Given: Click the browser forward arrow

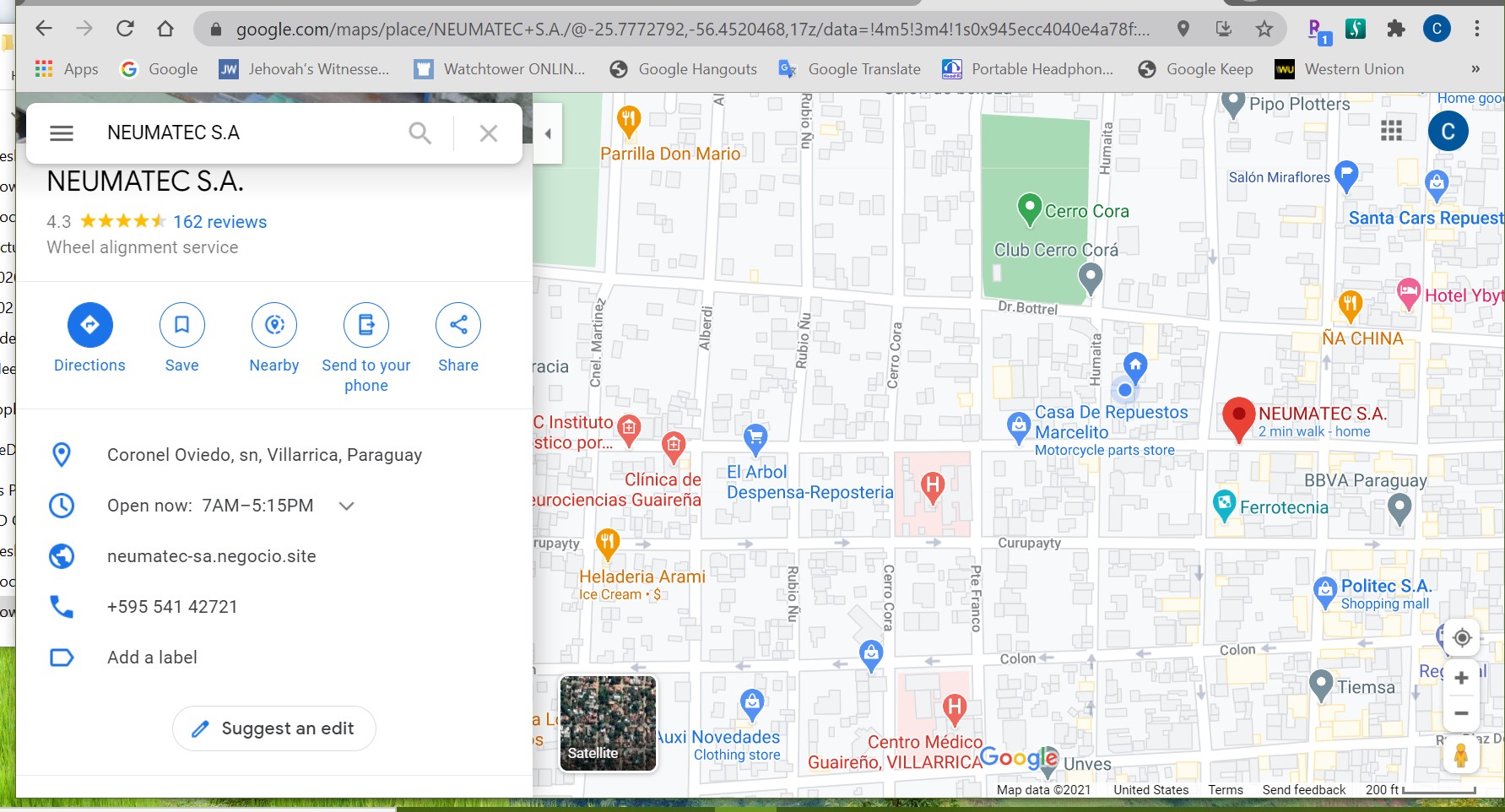Looking at the screenshot, I should click(84, 29).
